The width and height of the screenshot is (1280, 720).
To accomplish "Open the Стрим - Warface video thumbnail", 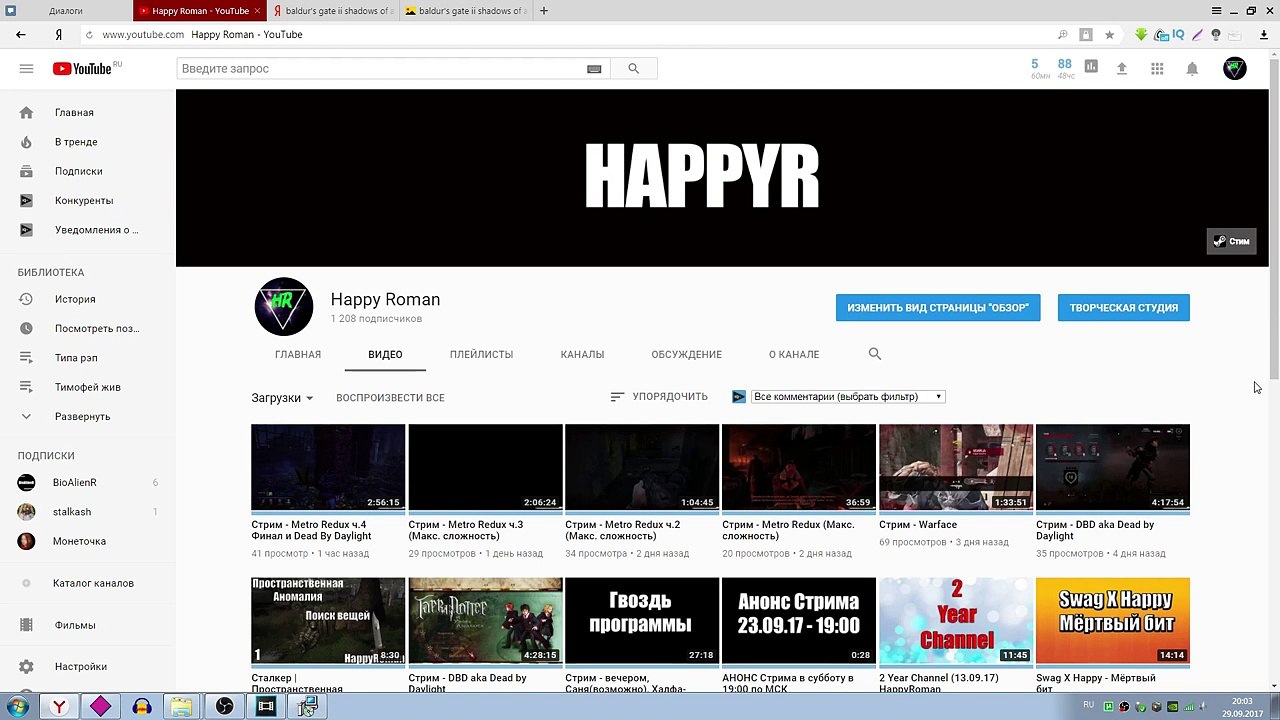I will 956,467.
